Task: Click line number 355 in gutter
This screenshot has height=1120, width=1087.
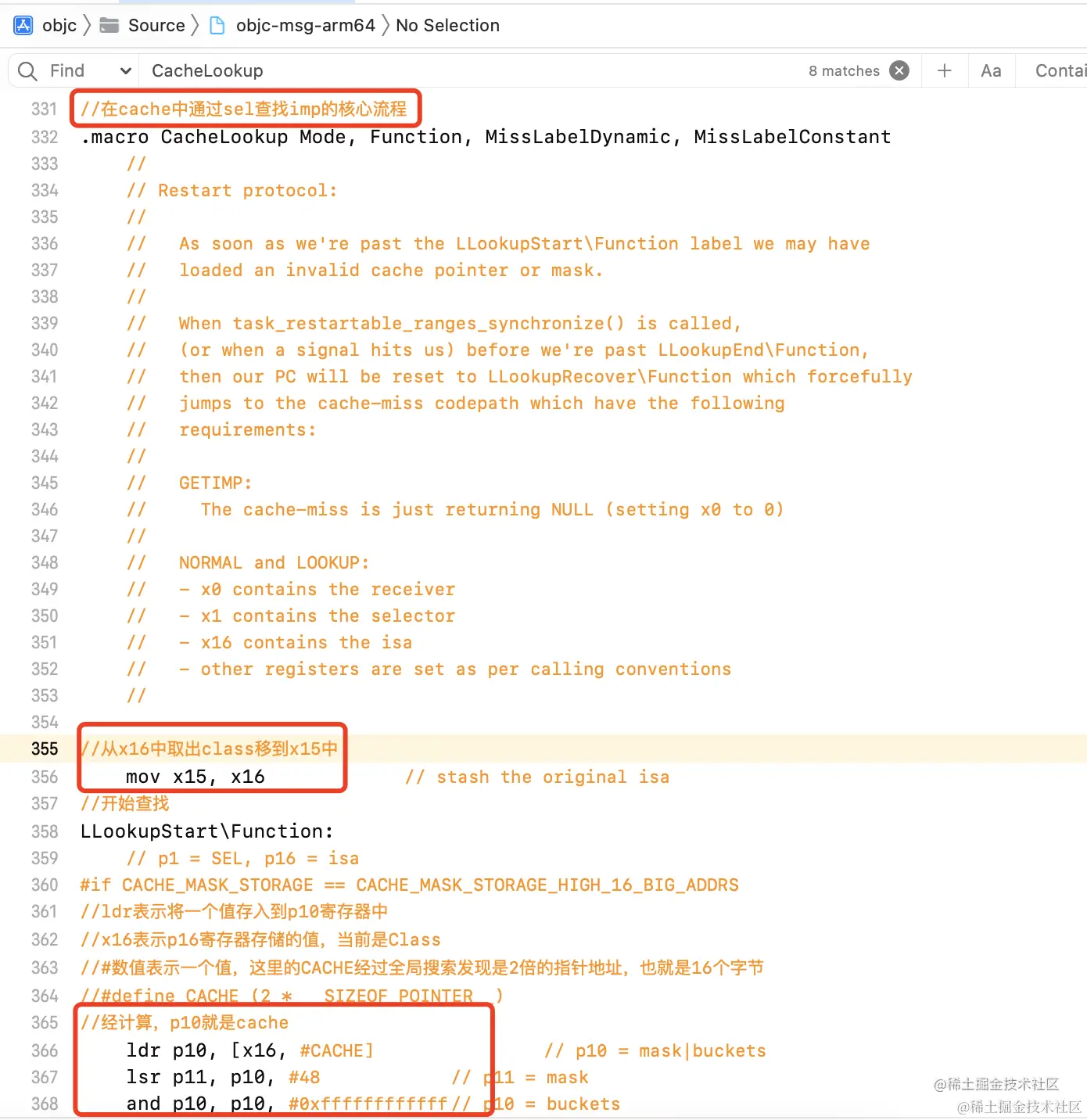Action: pyautogui.click(x=45, y=748)
